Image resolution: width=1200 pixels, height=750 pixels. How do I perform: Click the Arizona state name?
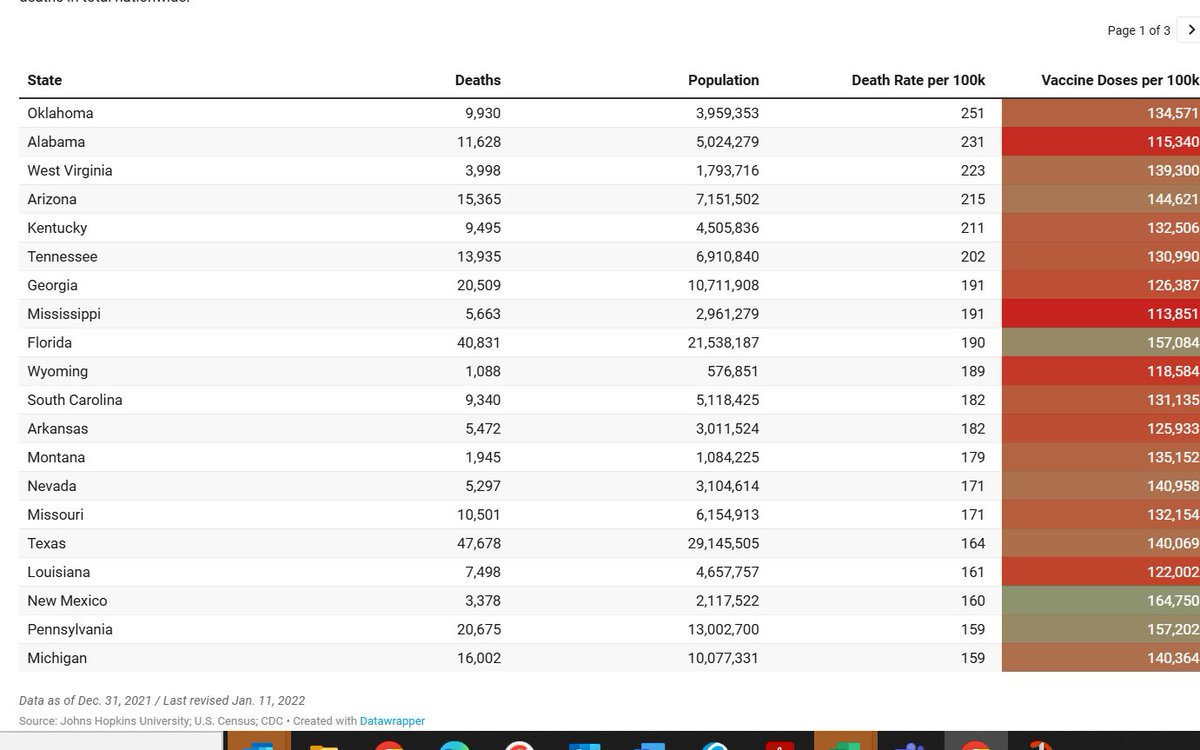pyautogui.click(x=52, y=199)
